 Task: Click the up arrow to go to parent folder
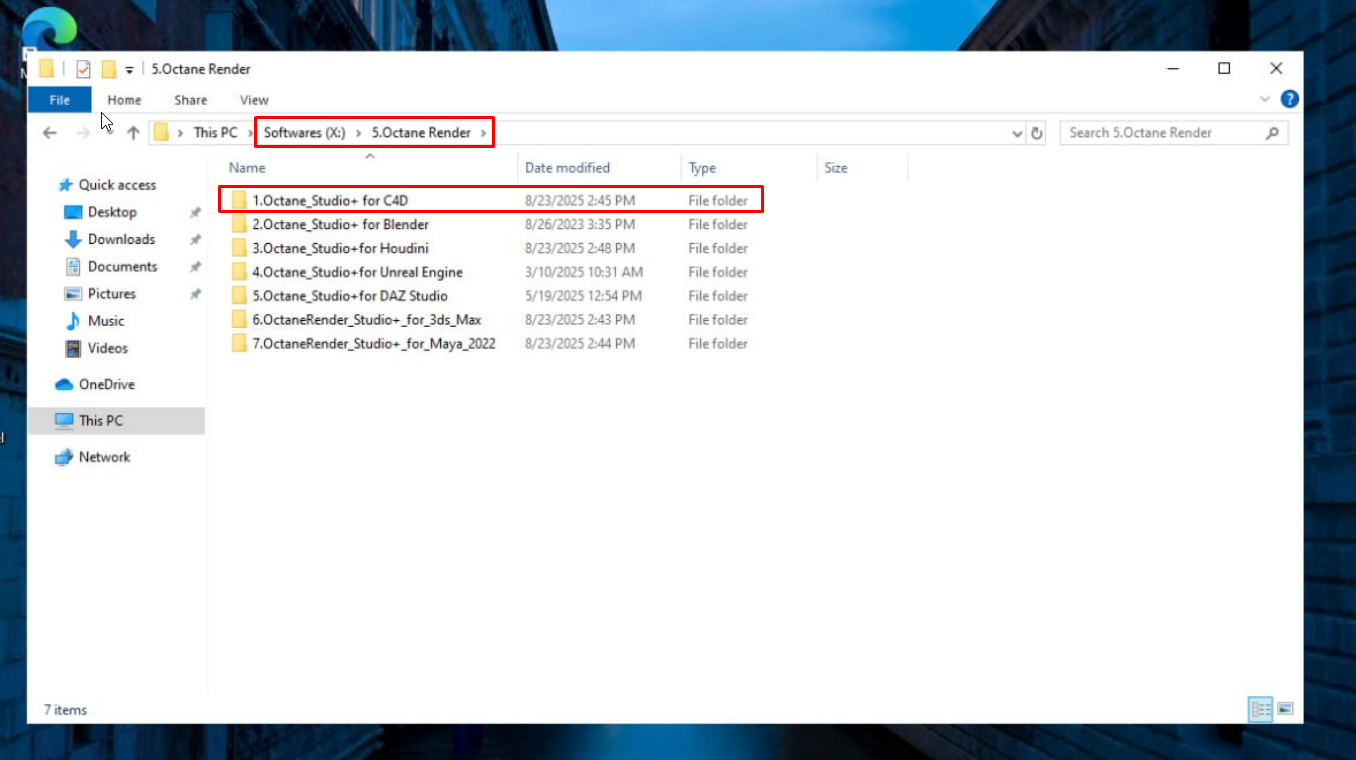point(133,132)
